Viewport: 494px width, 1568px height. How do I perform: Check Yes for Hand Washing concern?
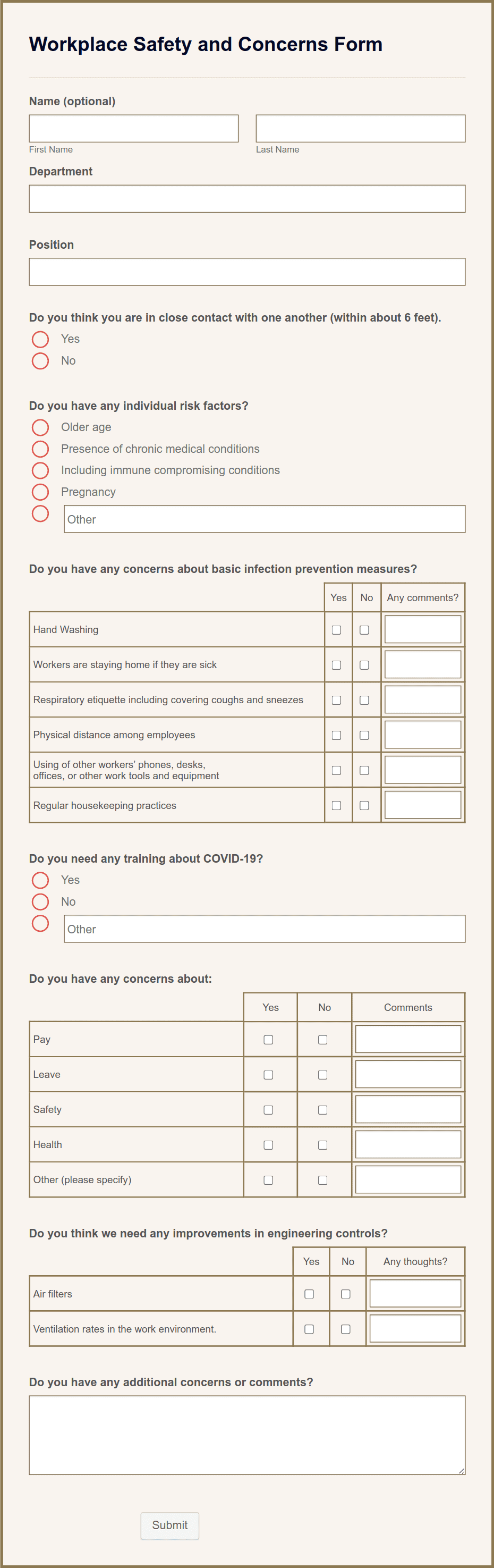(338, 630)
